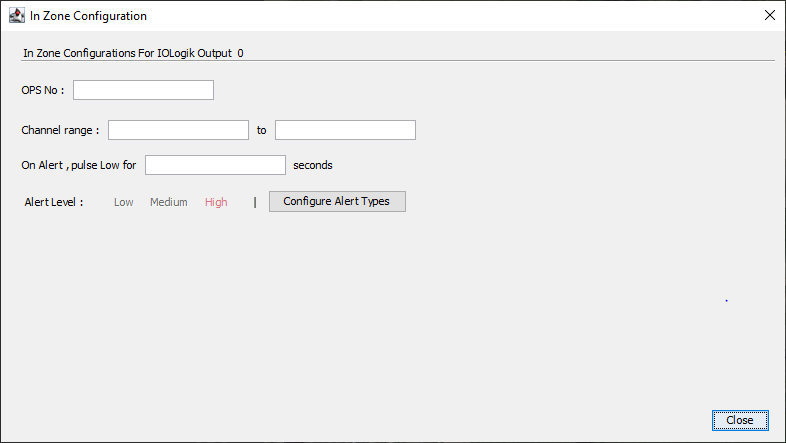This screenshot has width=786, height=443.
Task: Select the Medium alert level
Action: tap(168, 202)
